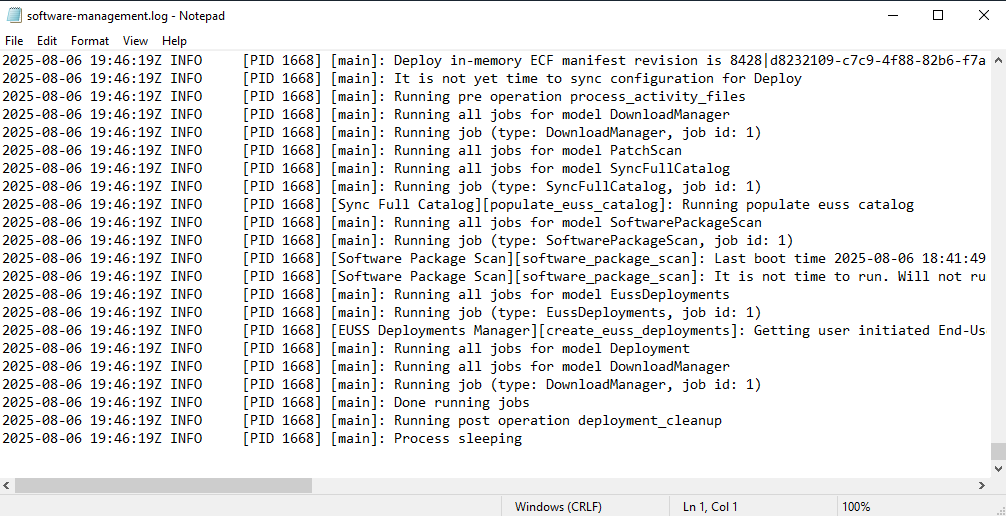Open the File menu
The width and height of the screenshot is (1006, 516).
coord(14,41)
